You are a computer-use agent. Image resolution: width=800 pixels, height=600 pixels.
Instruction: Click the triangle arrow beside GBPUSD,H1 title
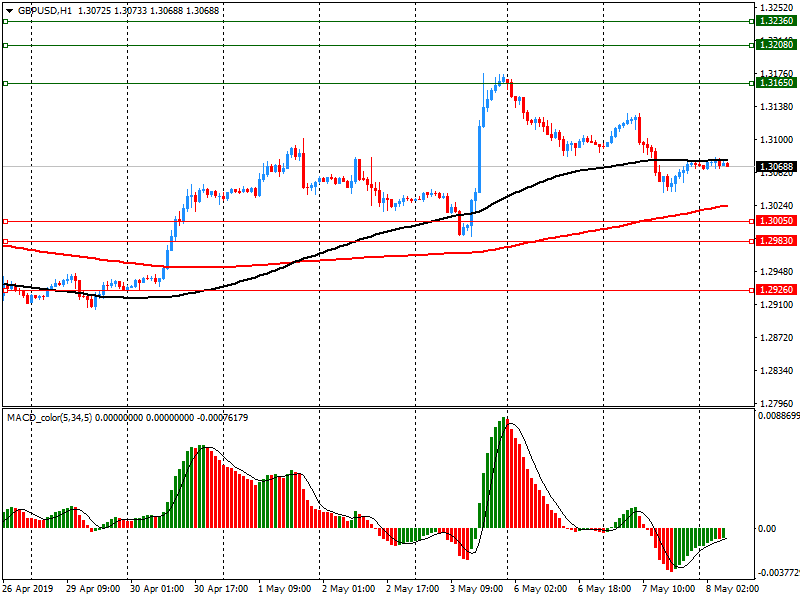click(8, 10)
